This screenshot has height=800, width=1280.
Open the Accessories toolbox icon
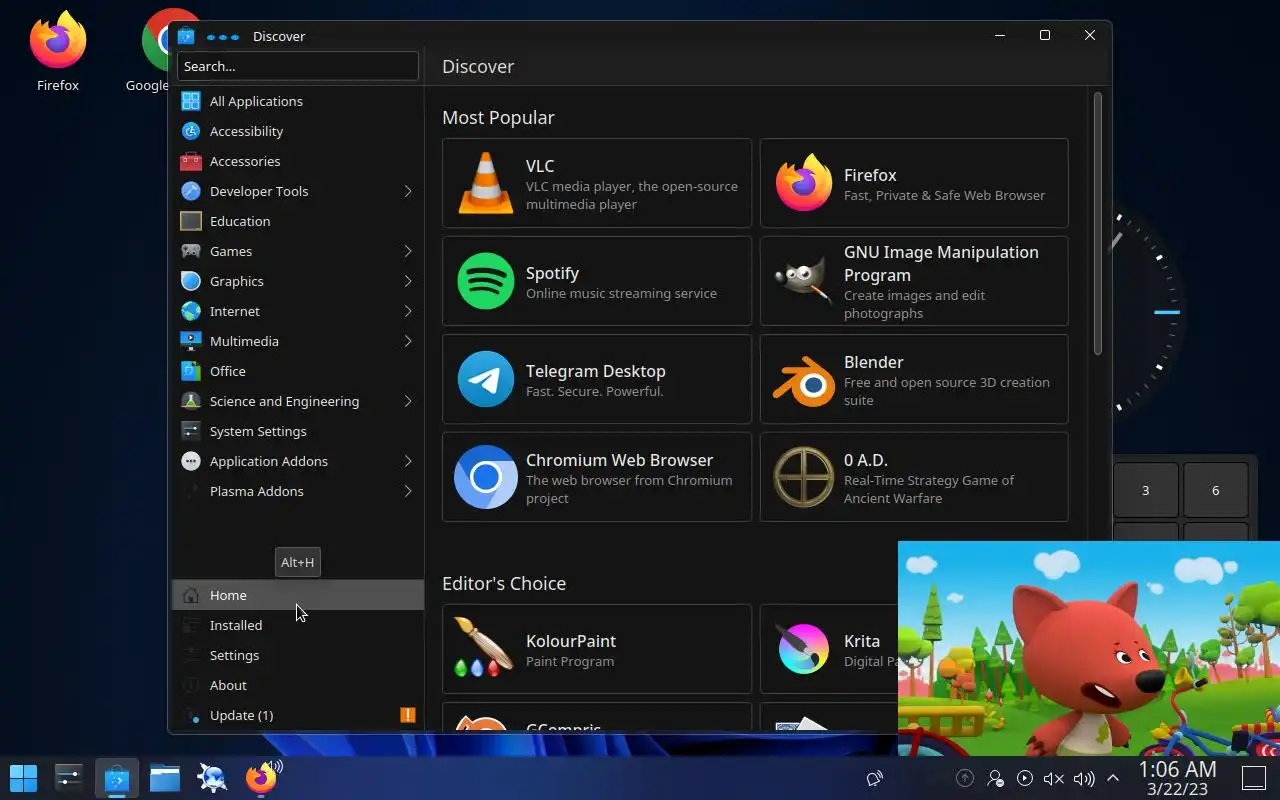pyautogui.click(x=190, y=161)
